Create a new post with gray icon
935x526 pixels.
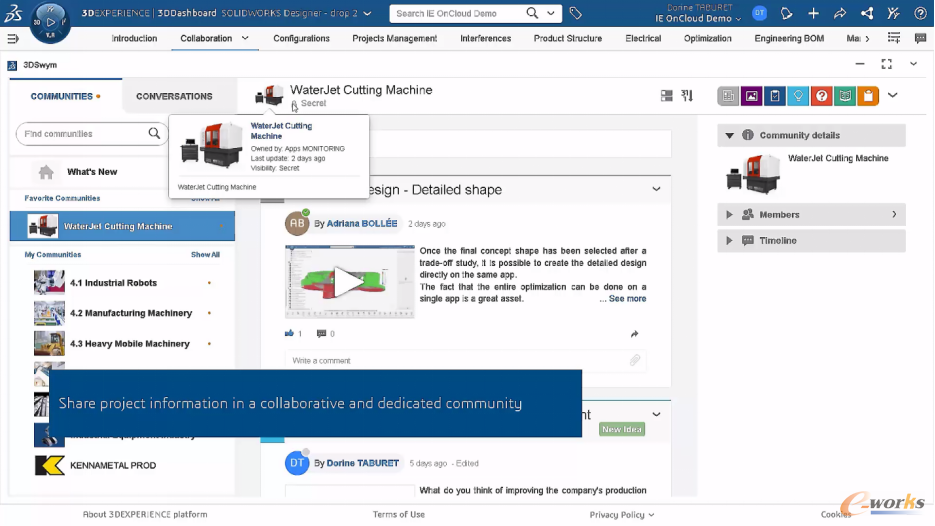(x=727, y=95)
